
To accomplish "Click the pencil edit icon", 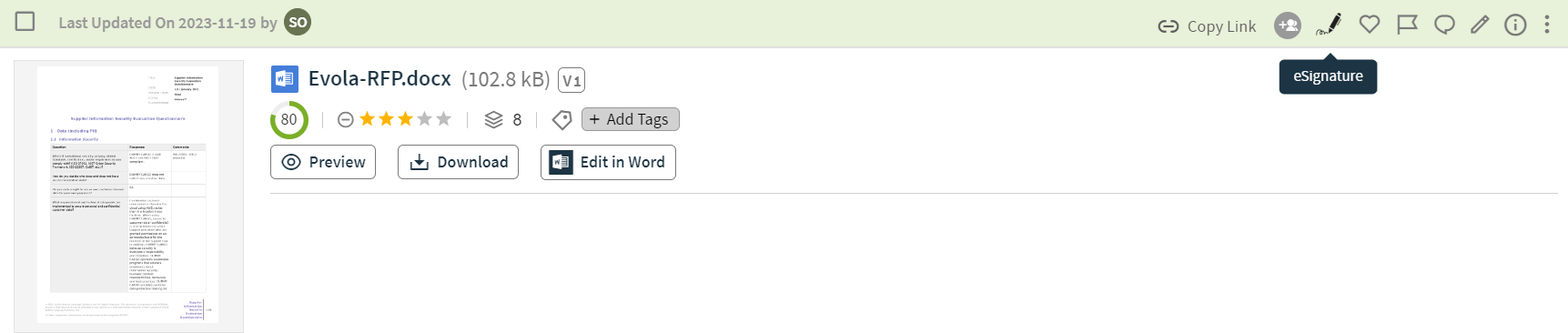I will (1480, 25).
